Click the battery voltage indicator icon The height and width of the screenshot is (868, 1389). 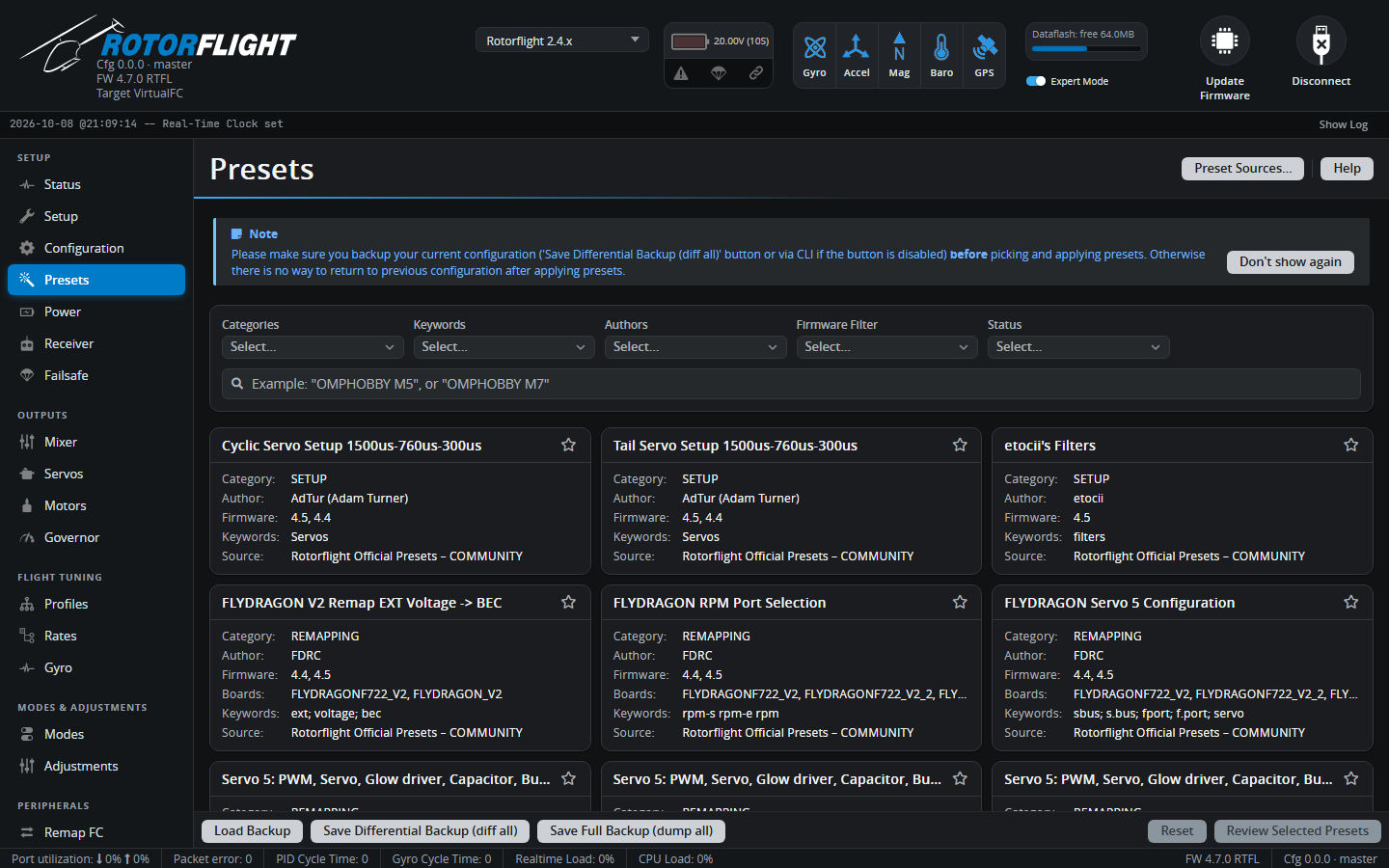pyautogui.click(x=691, y=41)
